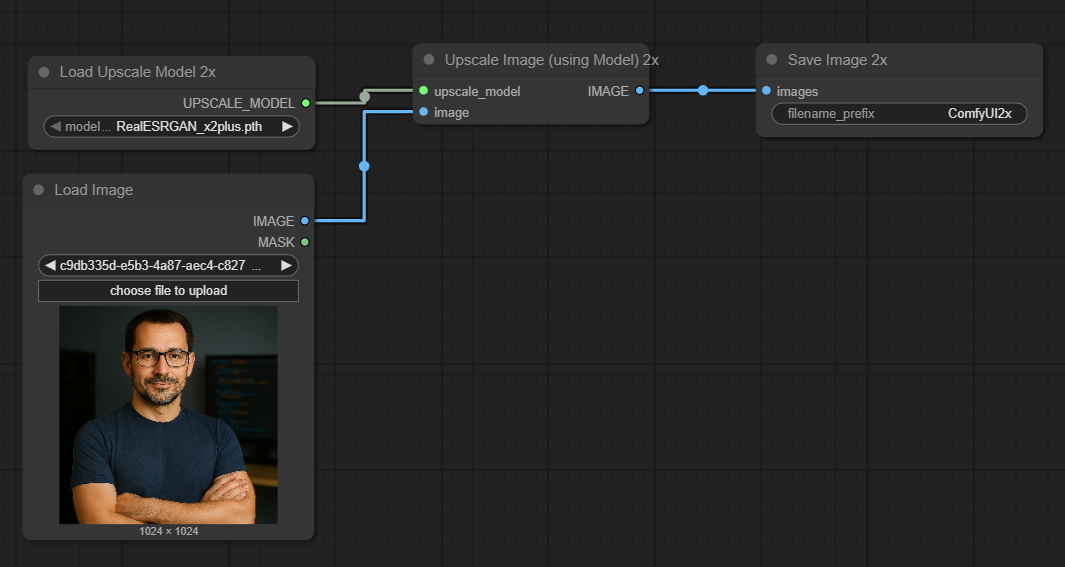
Task: Edit the filename_prefix ComfyUI2x field
Action: tap(899, 114)
